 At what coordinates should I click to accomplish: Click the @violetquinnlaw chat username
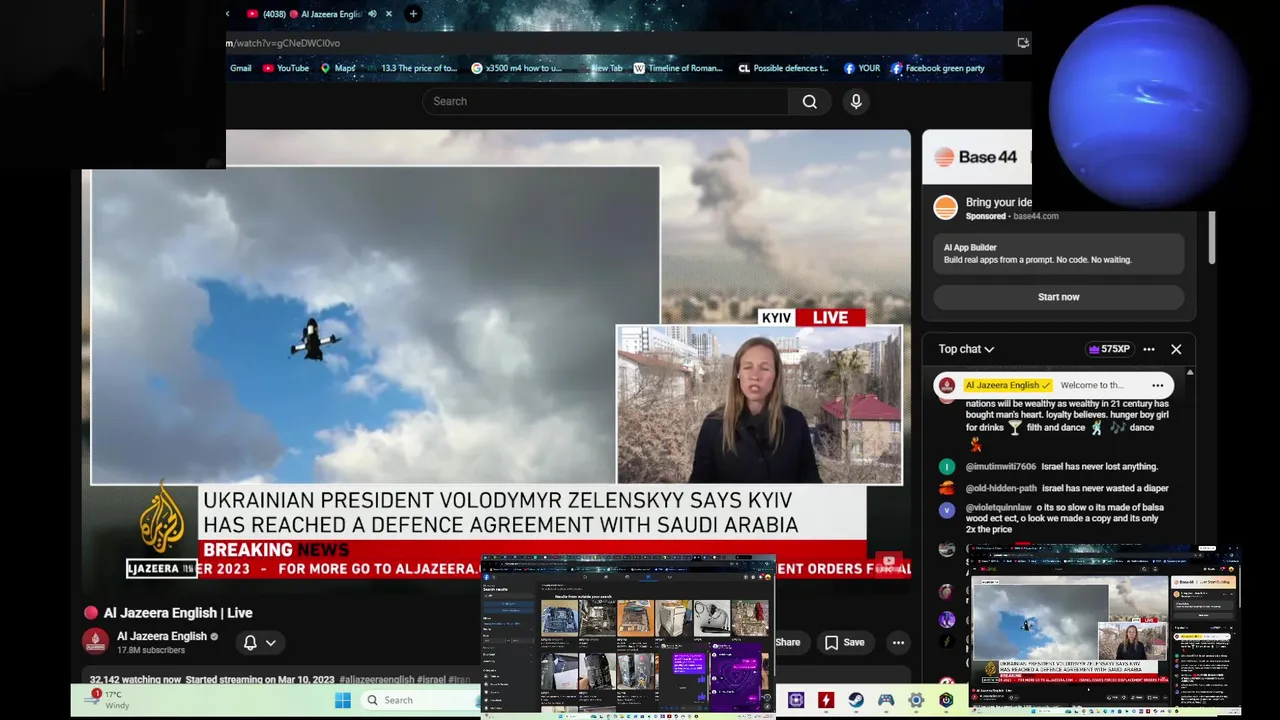click(998, 508)
